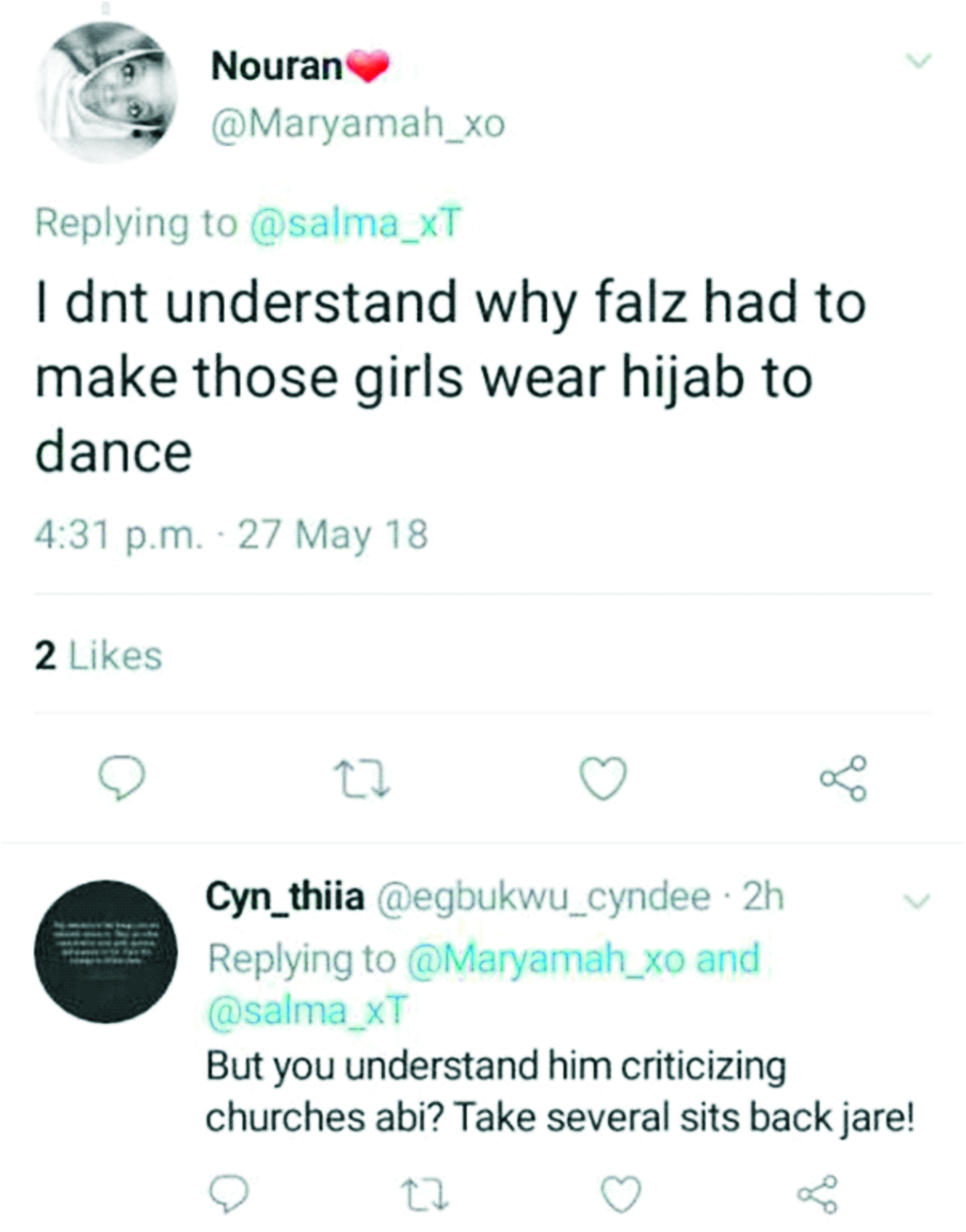Like Nouran's hijab dance tweet
The width and height of the screenshot is (966, 1232).
pyautogui.click(x=604, y=778)
